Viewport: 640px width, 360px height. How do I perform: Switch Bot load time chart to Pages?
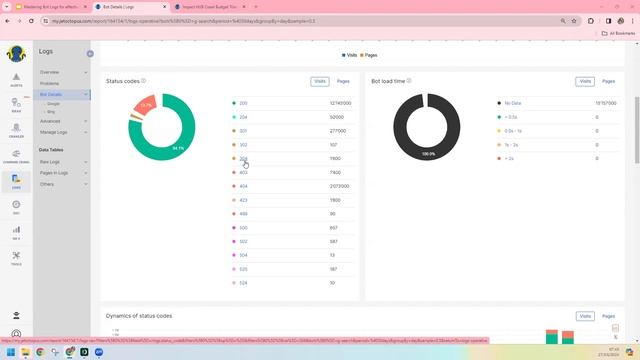(x=608, y=81)
